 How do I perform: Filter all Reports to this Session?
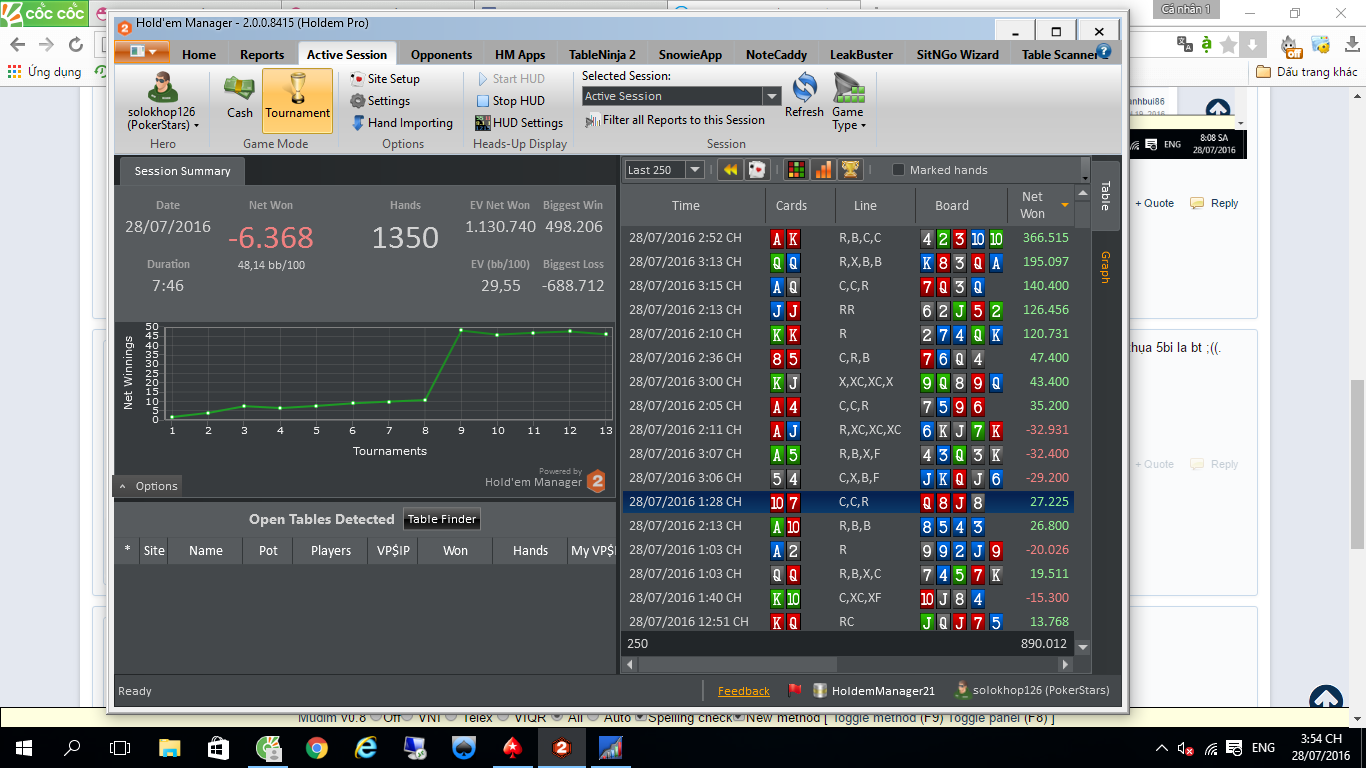click(675, 120)
